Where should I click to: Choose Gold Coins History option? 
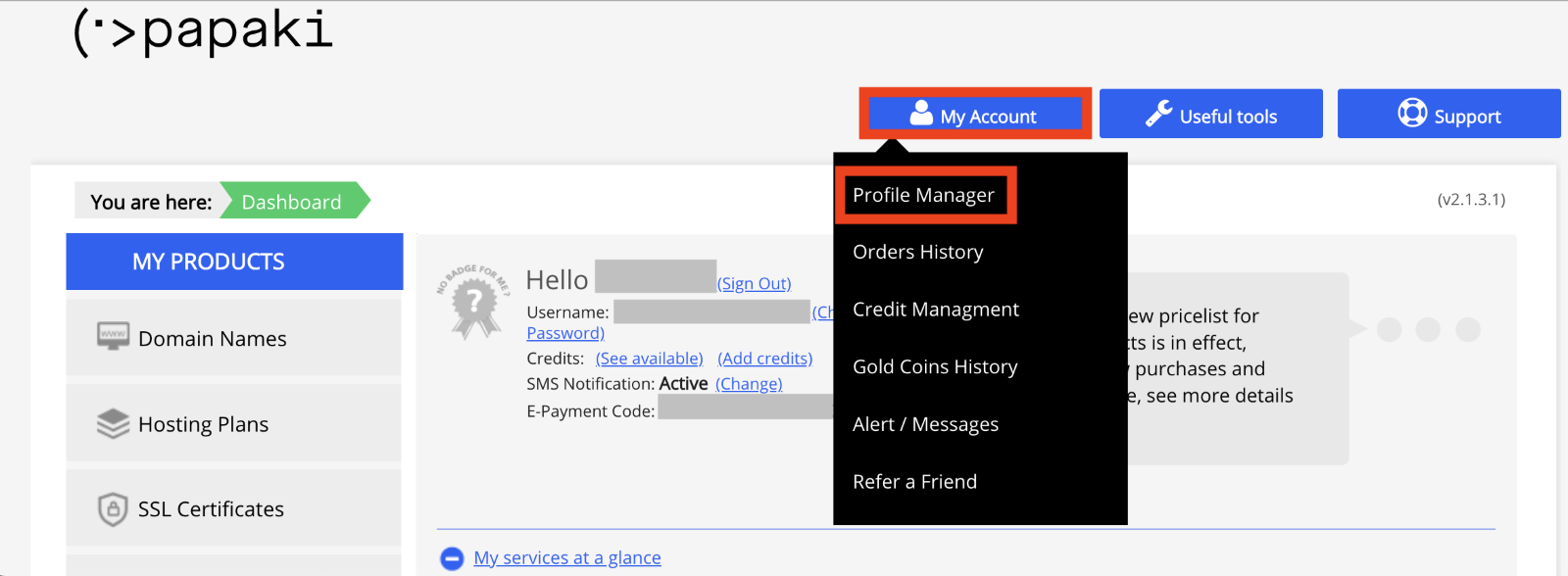coord(934,366)
